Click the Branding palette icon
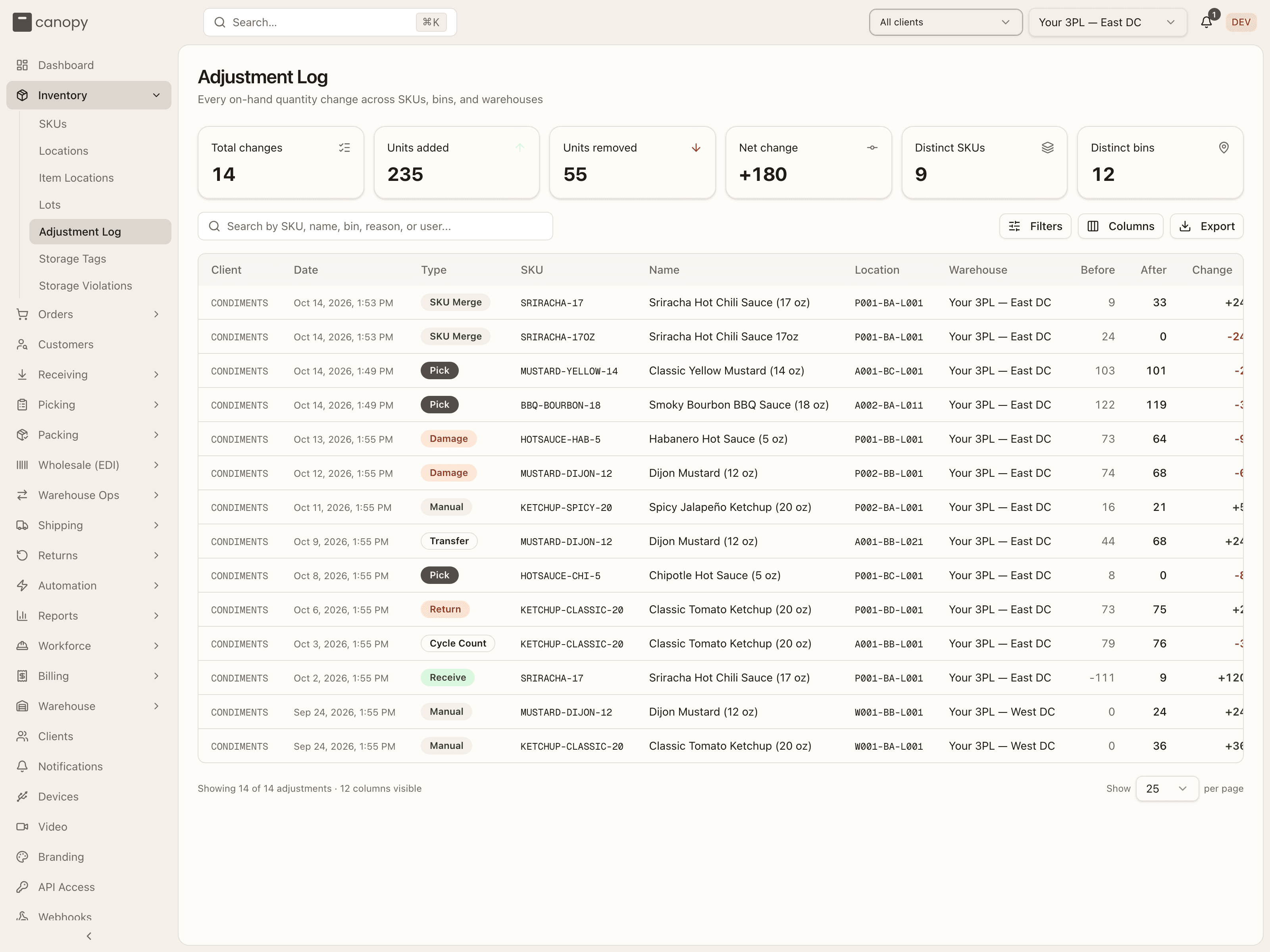 (x=22, y=857)
